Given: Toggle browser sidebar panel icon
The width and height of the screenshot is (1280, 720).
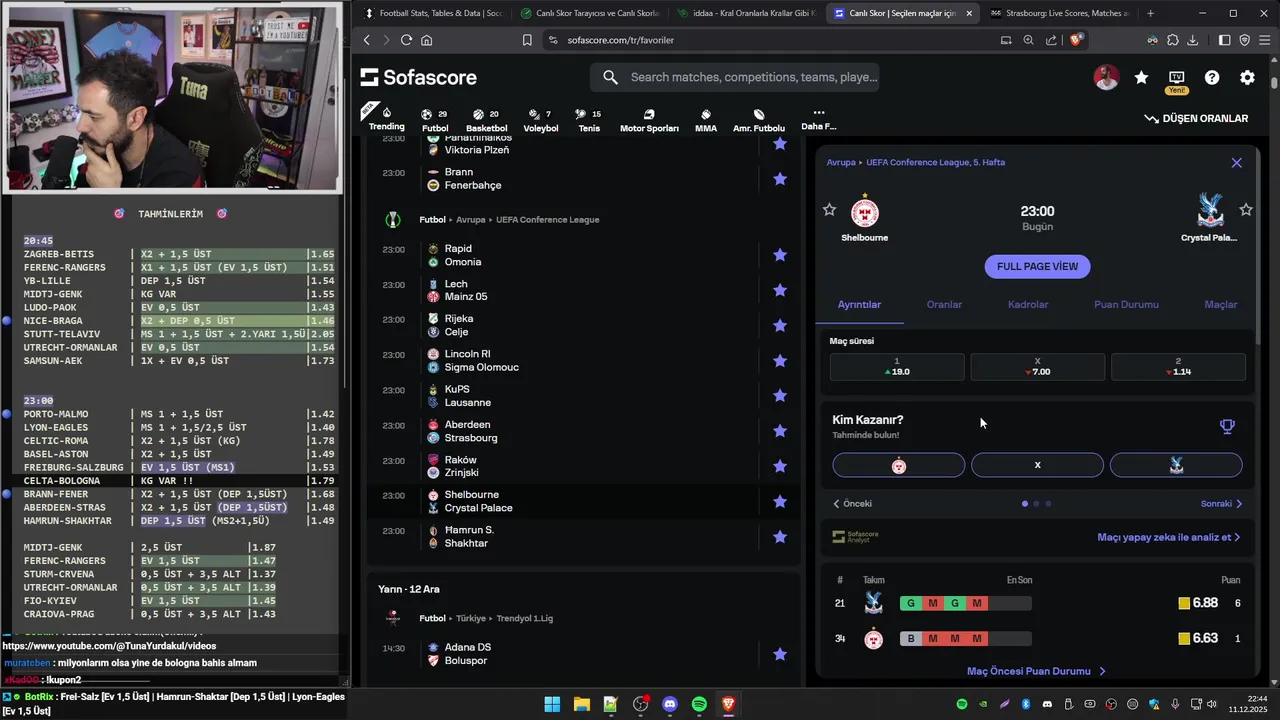Looking at the screenshot, I should click(1224, 40).
